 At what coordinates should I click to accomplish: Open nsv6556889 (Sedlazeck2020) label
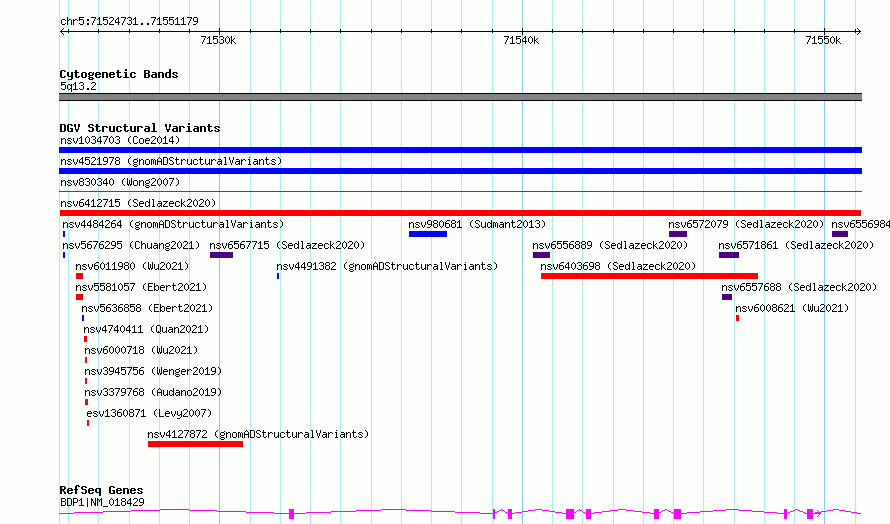[610, 245]
